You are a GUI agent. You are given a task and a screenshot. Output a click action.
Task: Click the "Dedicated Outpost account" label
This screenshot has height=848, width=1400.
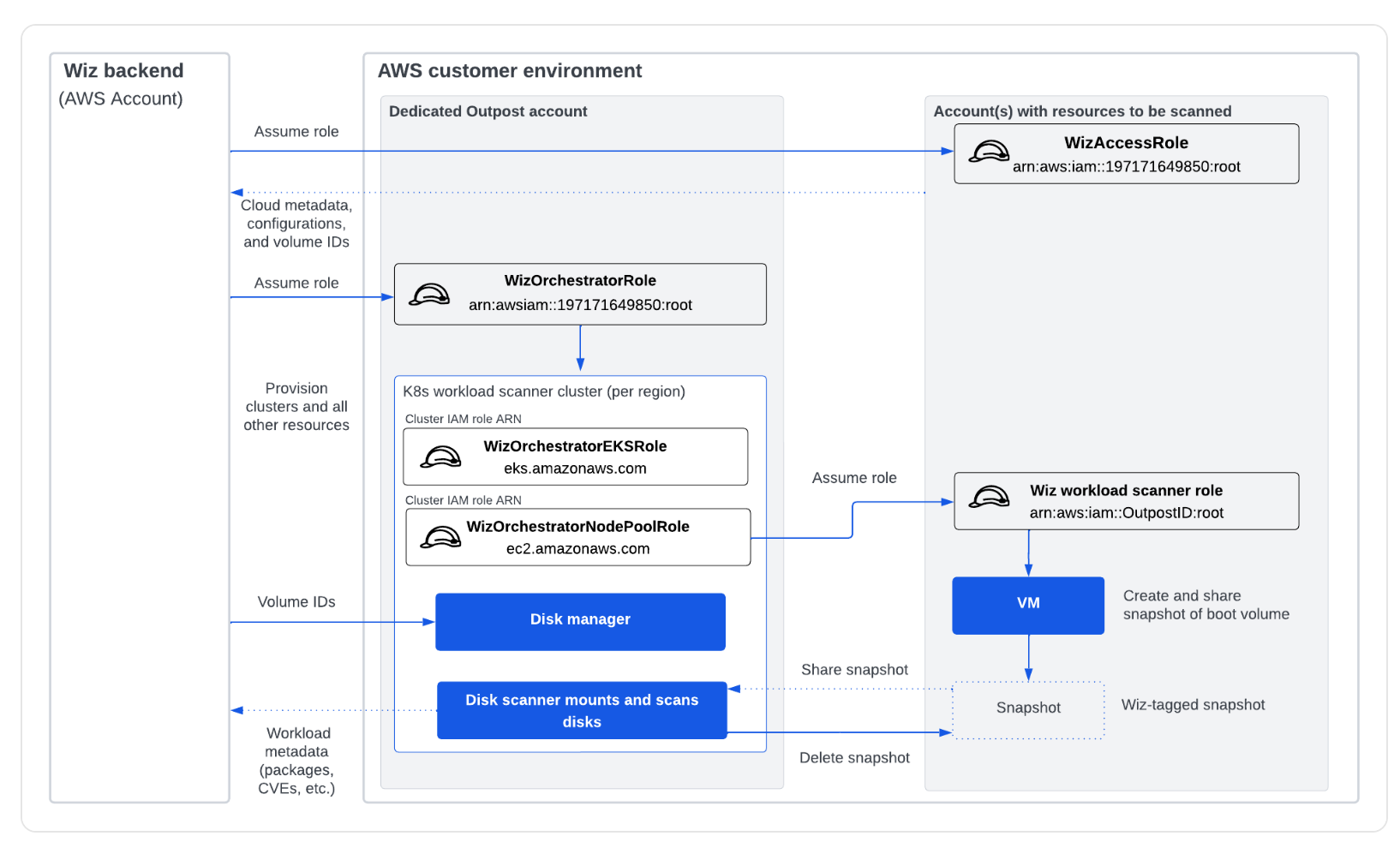488,111
